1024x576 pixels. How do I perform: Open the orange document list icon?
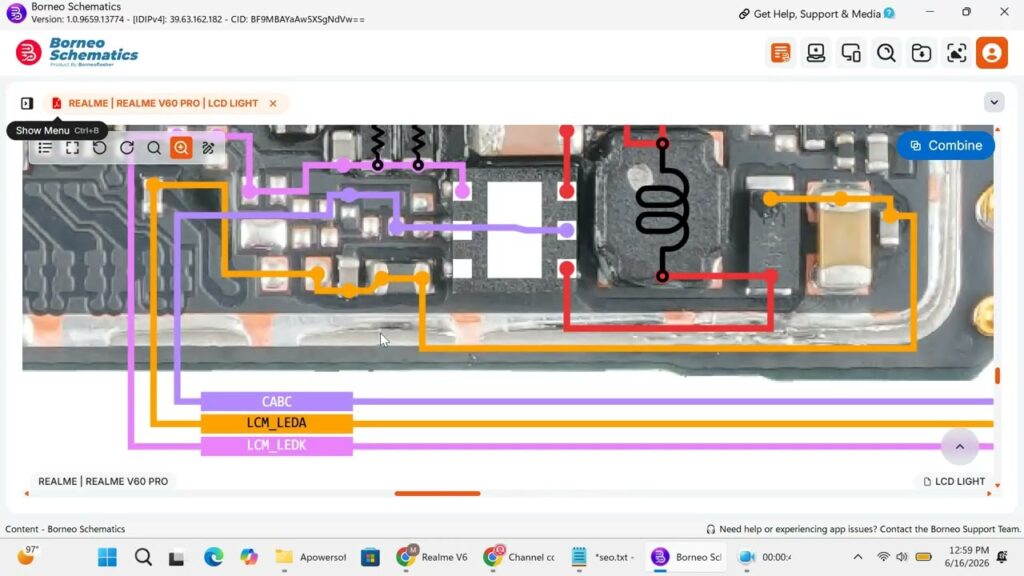[x=780, y=53]
